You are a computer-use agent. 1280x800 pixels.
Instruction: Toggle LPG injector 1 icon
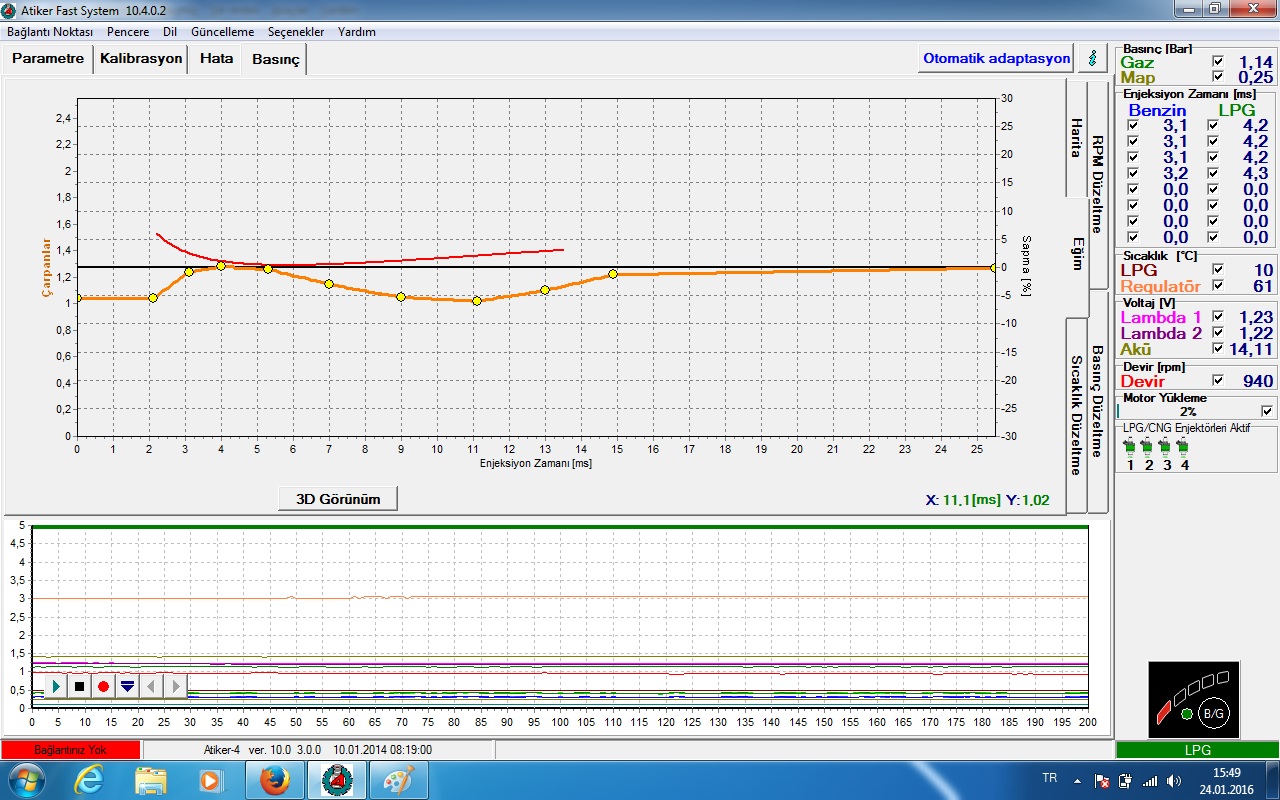click(x=1130, y=448)
